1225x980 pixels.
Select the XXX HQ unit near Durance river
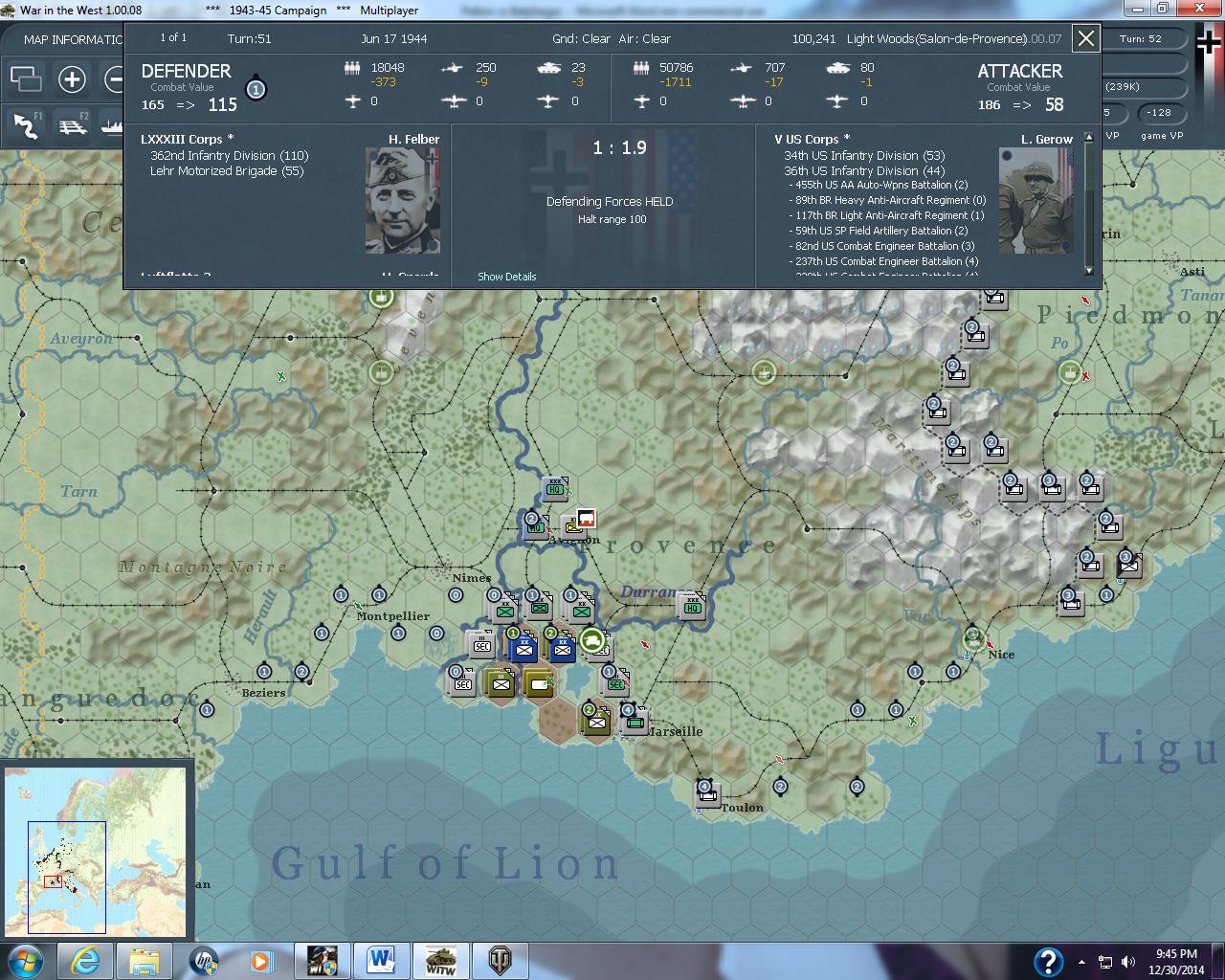tap(692, 605)
